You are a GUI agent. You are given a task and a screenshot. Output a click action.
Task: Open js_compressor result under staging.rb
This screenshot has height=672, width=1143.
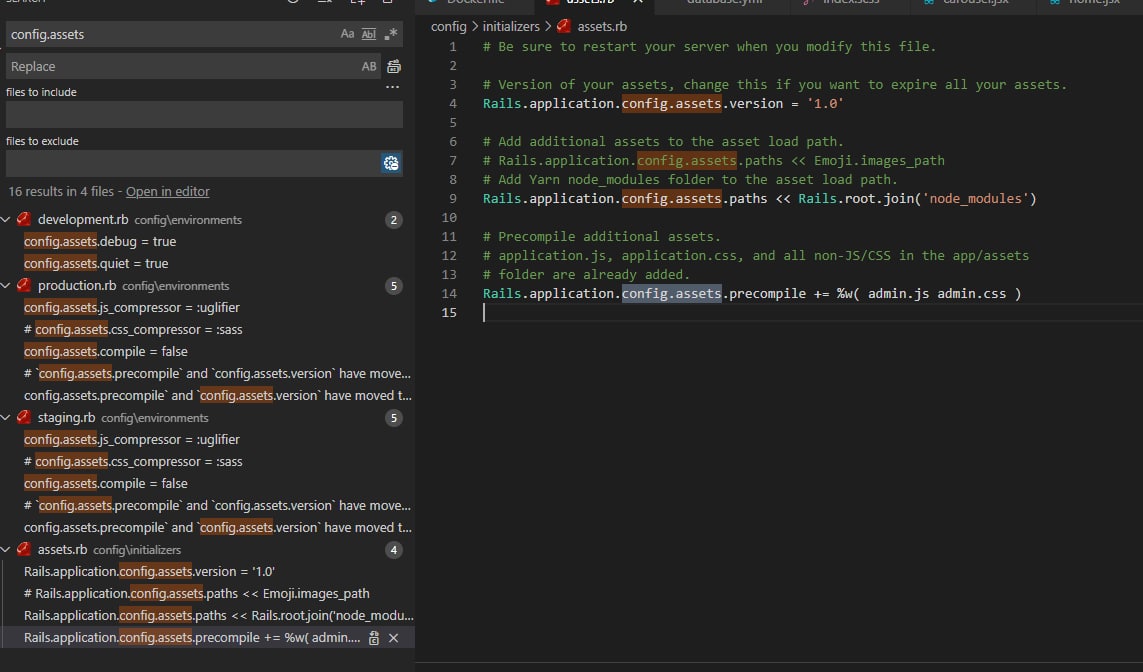[132, 439]
